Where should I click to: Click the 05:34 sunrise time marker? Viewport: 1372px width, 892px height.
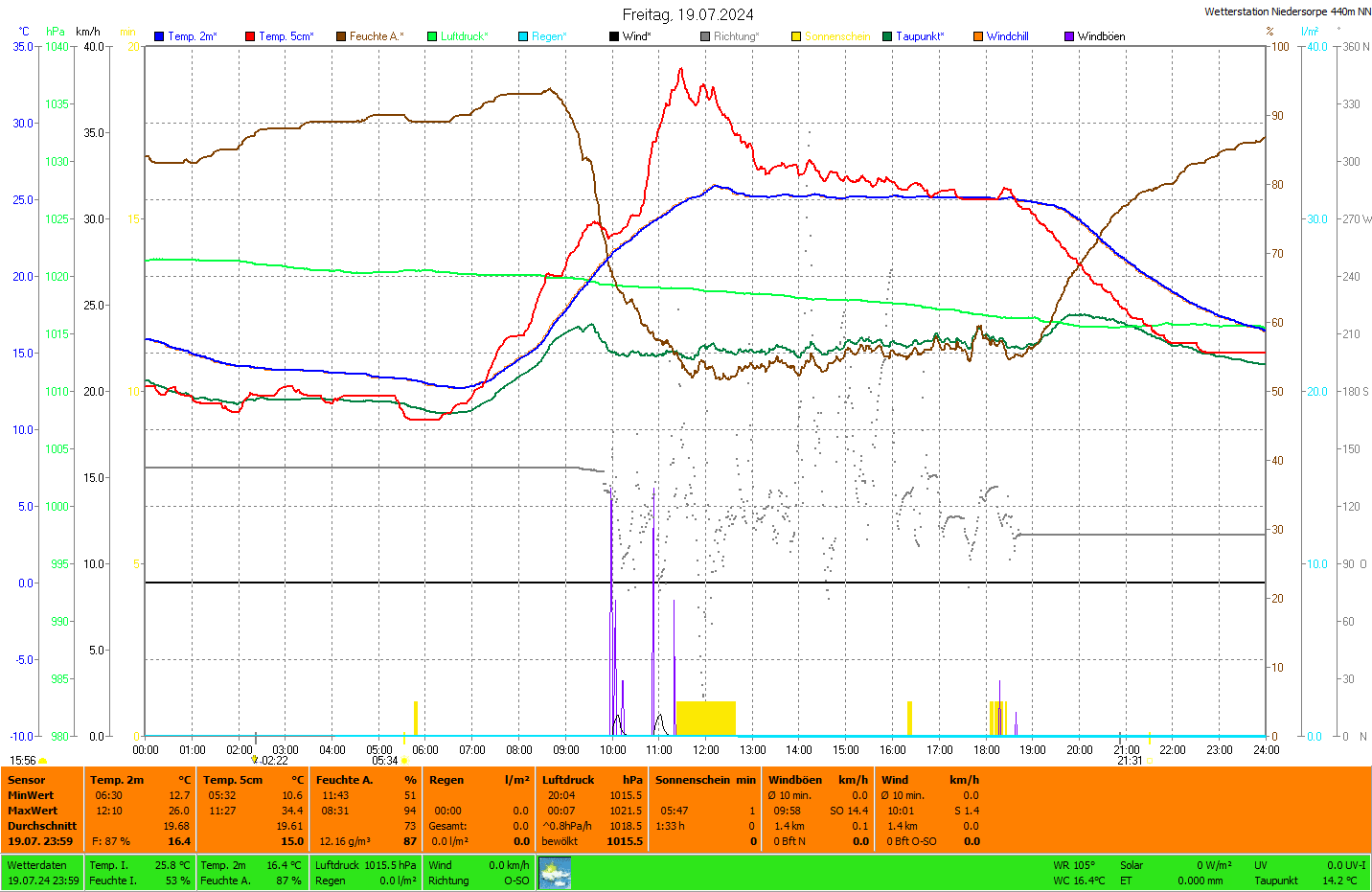(x=385, y=761)
